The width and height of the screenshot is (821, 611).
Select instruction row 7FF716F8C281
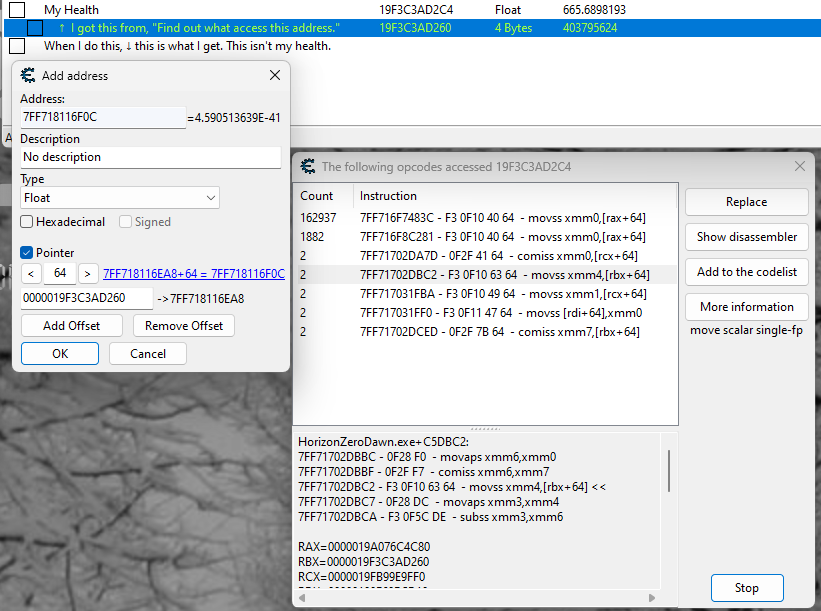coord(487,237)
